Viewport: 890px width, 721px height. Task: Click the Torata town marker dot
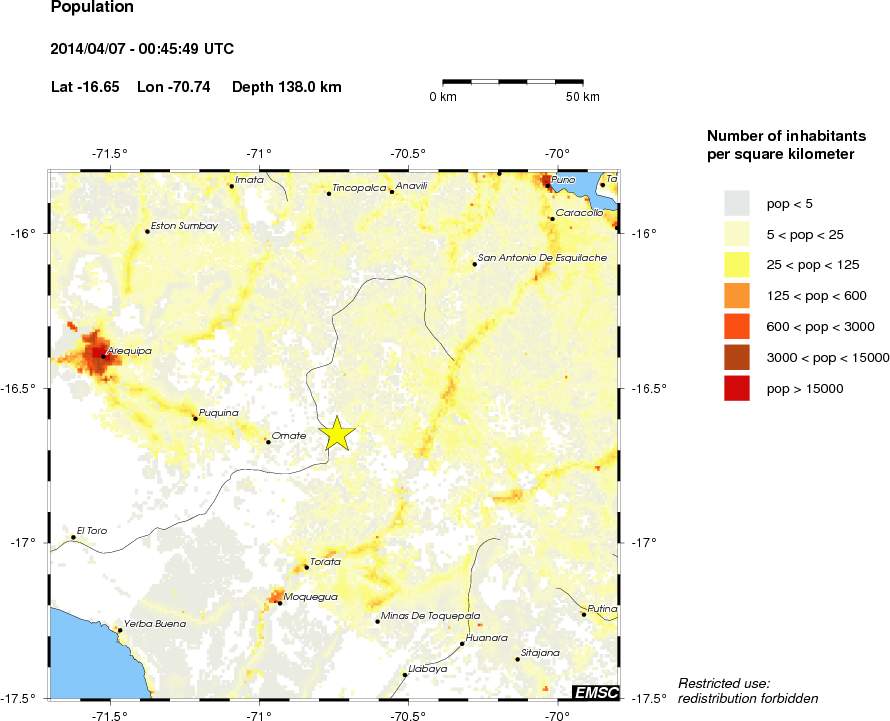pos(306,567)
